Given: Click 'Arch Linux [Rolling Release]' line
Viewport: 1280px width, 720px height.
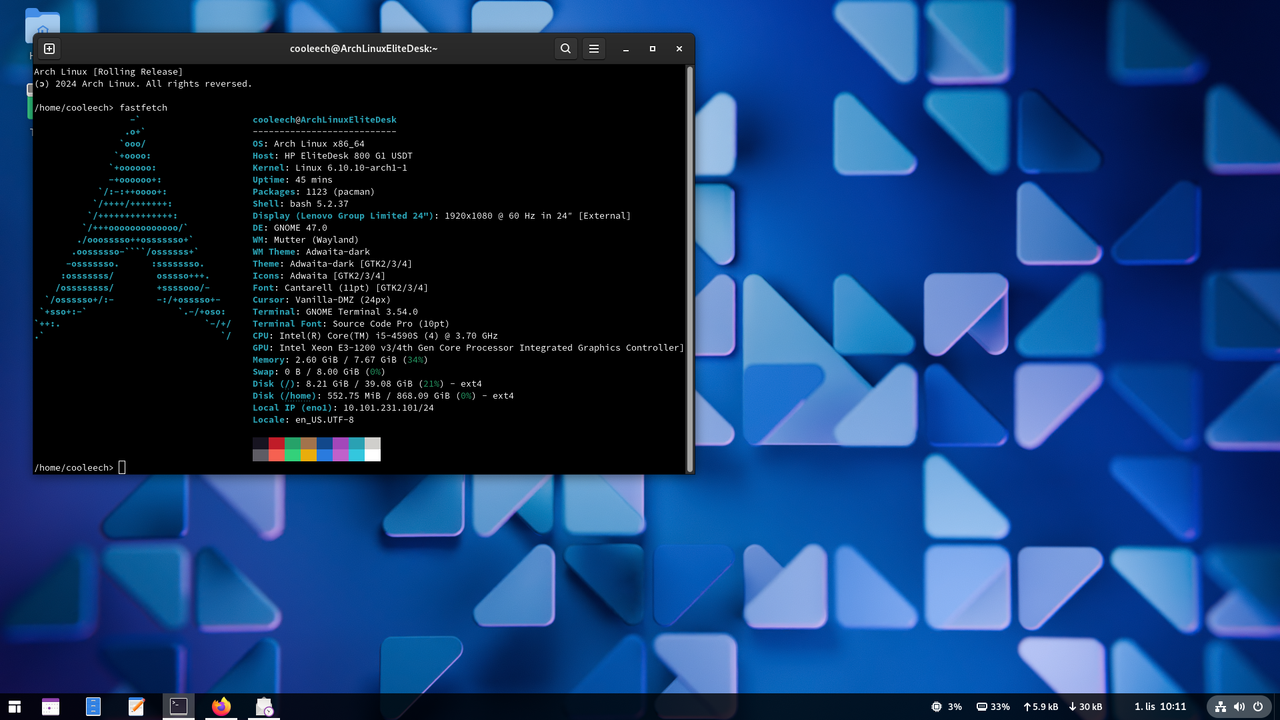Looking at the screenshot, I should click(x=108, y=72).
